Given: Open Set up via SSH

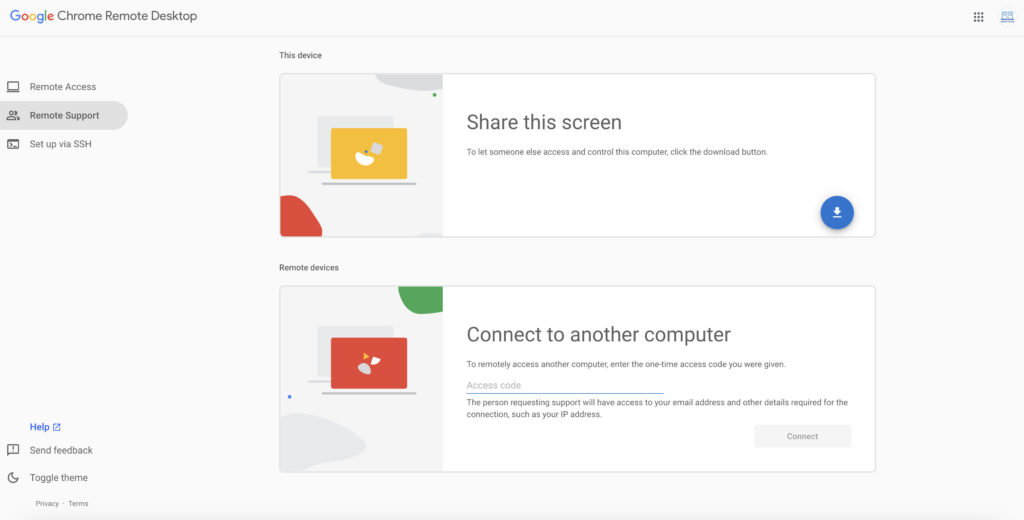Looking at the screenshot, I should 63,144.
